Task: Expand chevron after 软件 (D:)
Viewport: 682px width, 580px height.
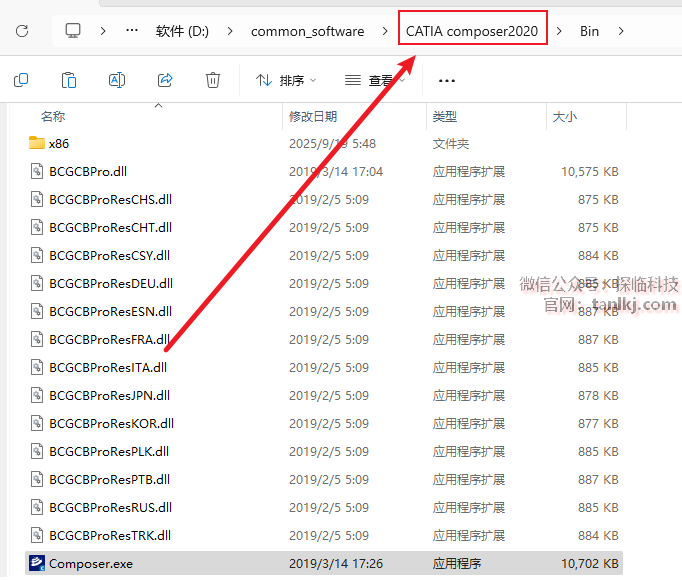Action: tap(230, 31)
